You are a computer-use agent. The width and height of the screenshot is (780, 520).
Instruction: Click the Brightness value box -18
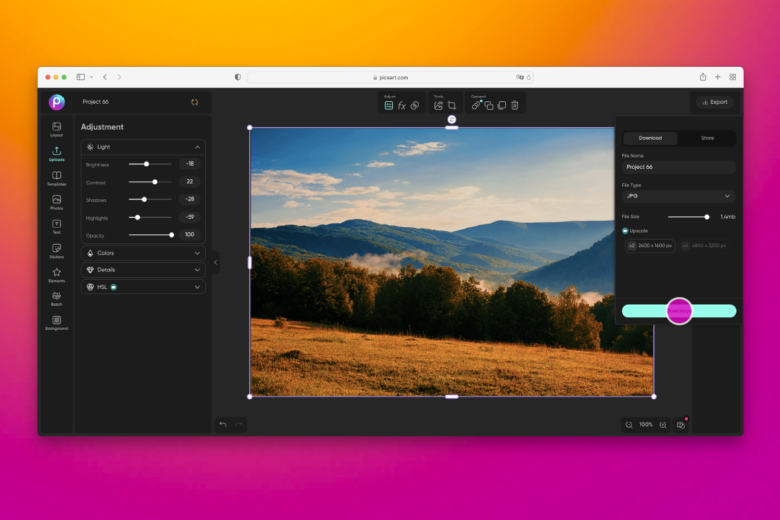click(x=190, y=164)
